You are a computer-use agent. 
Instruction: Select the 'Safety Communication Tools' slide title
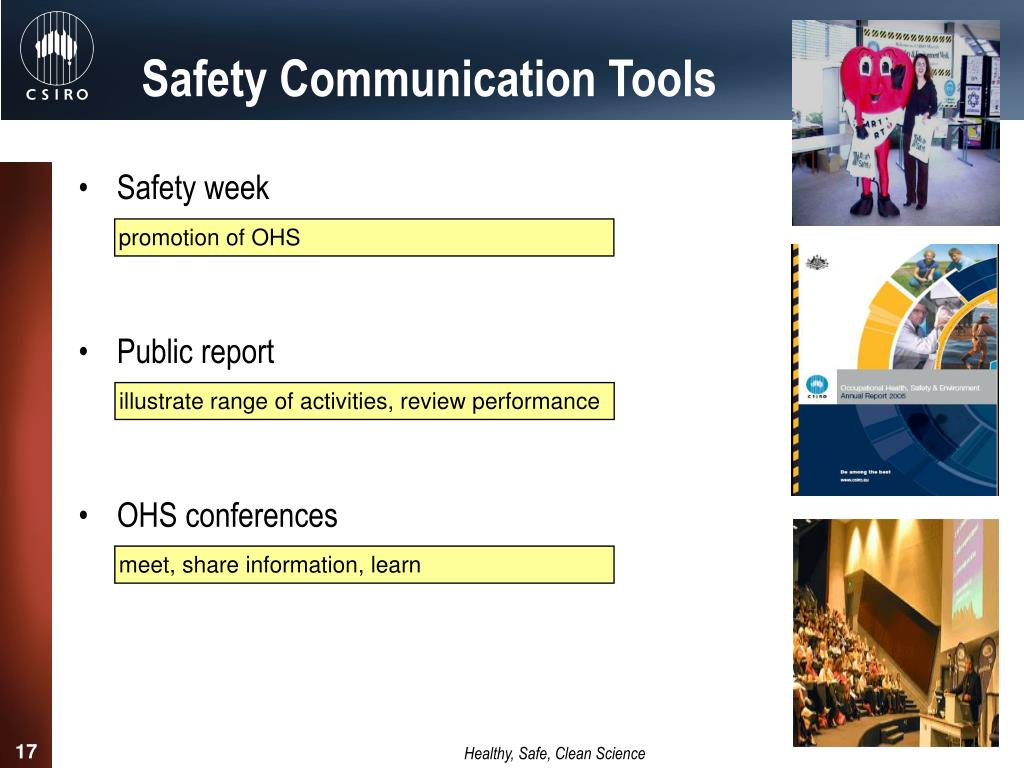428,79
